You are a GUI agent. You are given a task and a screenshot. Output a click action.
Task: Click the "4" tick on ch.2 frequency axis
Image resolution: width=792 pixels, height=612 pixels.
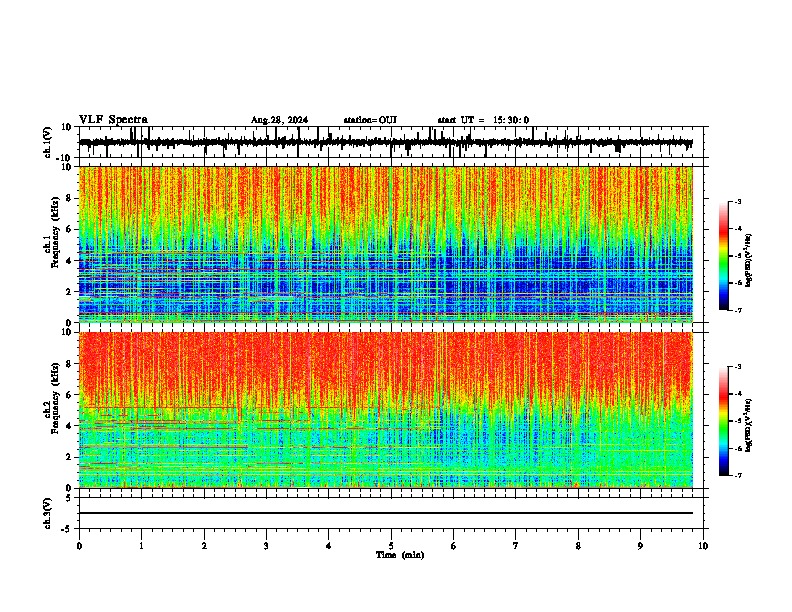(69, 426)
